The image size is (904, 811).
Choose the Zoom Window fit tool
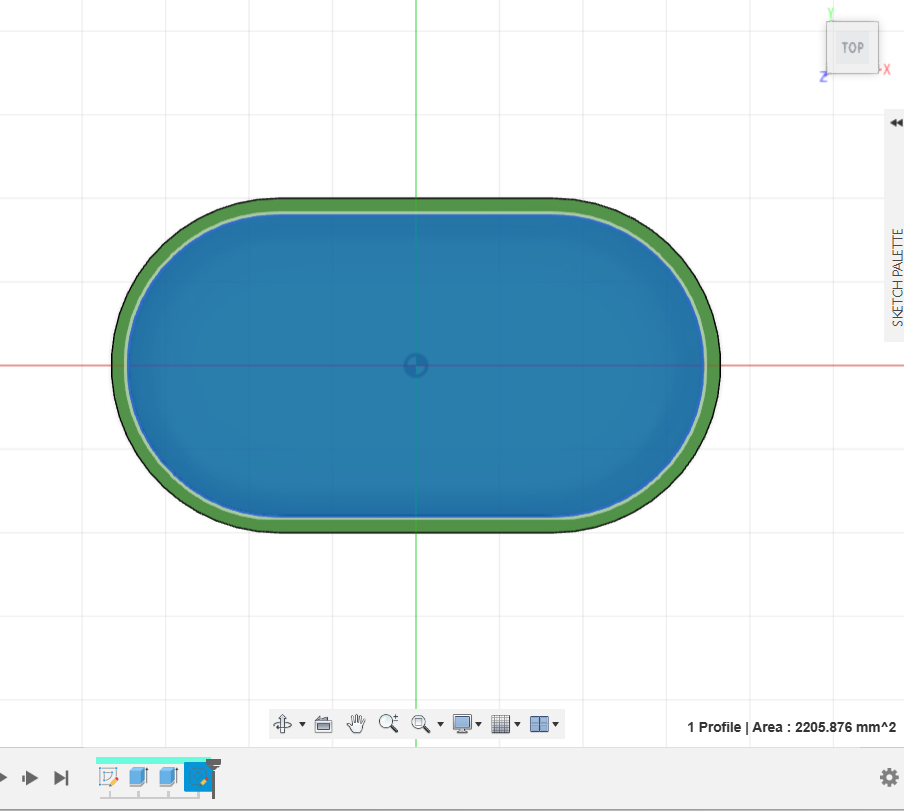pyautogui.click(x=421, y=724)
